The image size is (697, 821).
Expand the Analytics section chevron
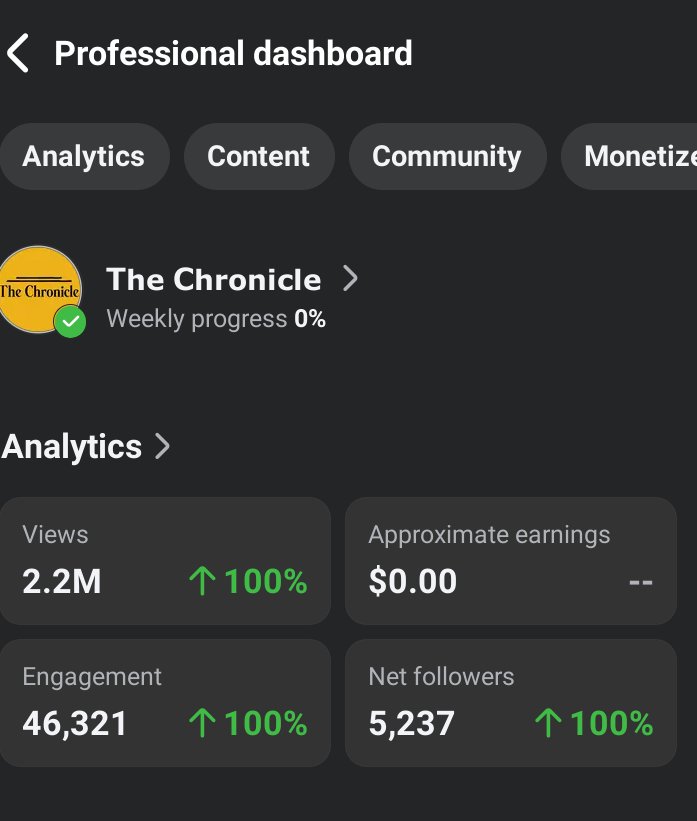[162, 447]
